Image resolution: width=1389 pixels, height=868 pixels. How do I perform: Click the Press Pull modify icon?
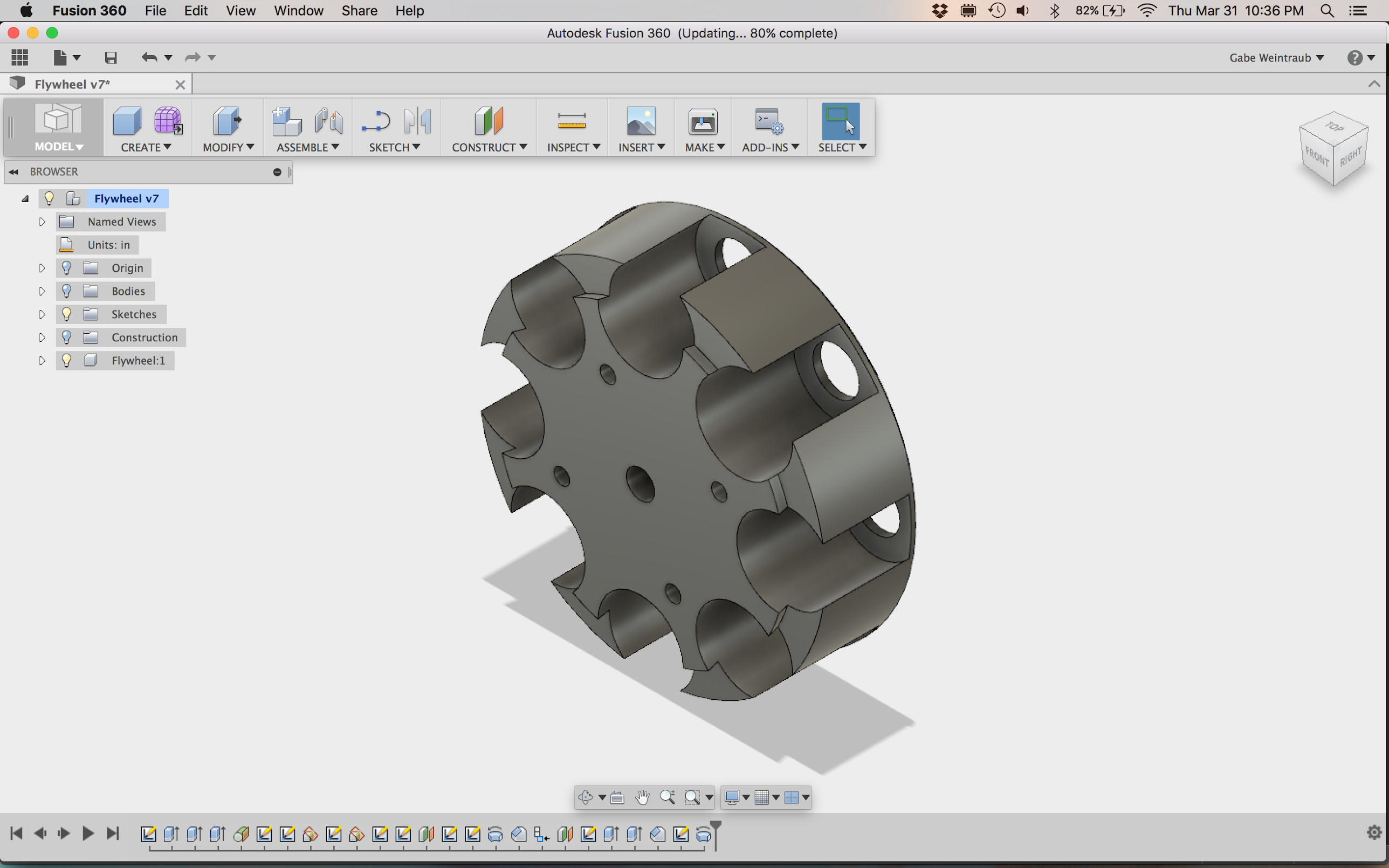226,121
